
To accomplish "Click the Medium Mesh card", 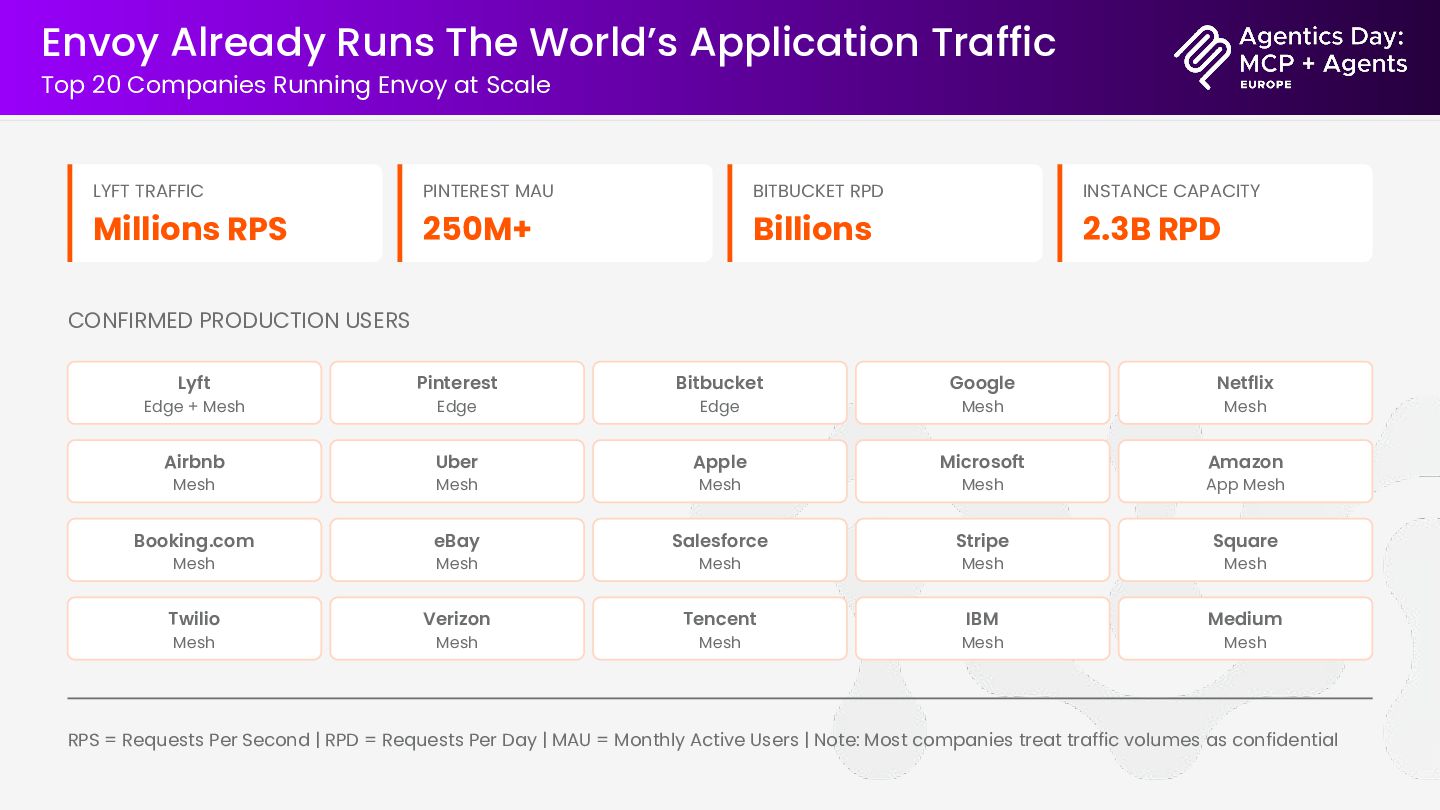I will point(1245,629).
